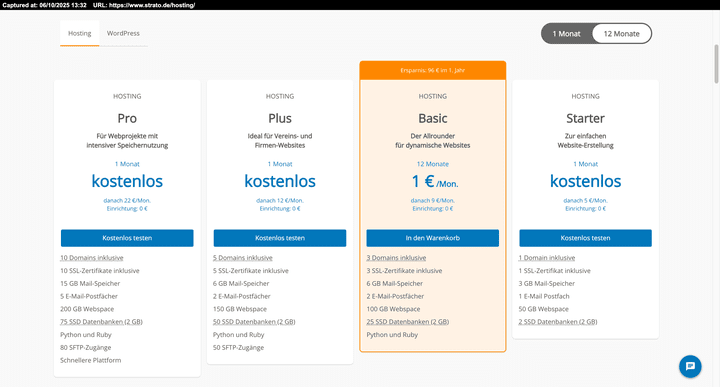Click 50 GB Webspace
This screenshot has width=720, height=387.
coord(544,309)
